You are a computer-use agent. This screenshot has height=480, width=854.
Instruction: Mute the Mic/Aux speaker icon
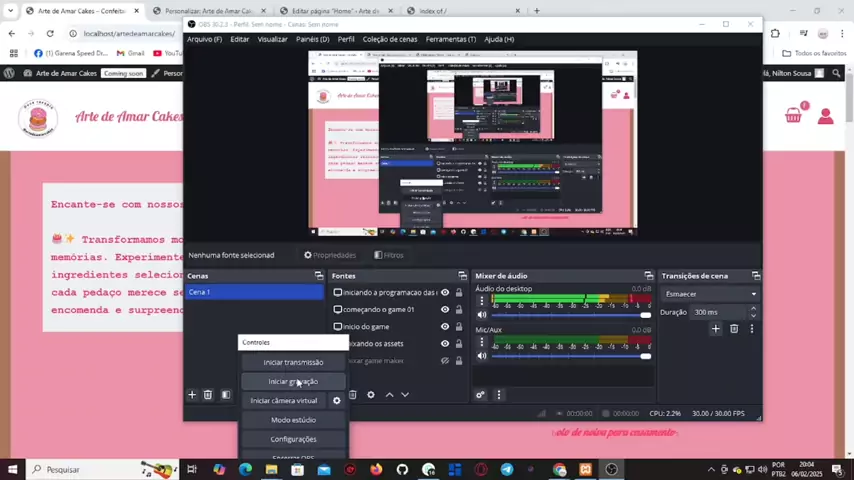click(482, 356)
